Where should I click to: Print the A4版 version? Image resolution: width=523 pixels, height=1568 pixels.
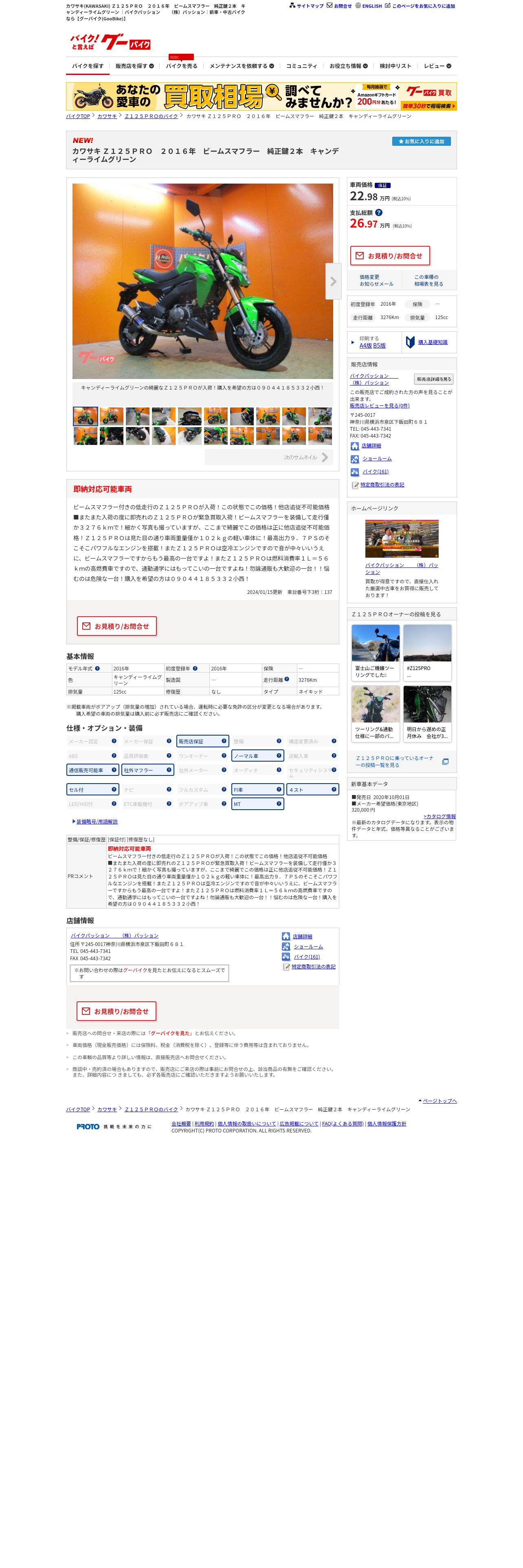(365, 345)
